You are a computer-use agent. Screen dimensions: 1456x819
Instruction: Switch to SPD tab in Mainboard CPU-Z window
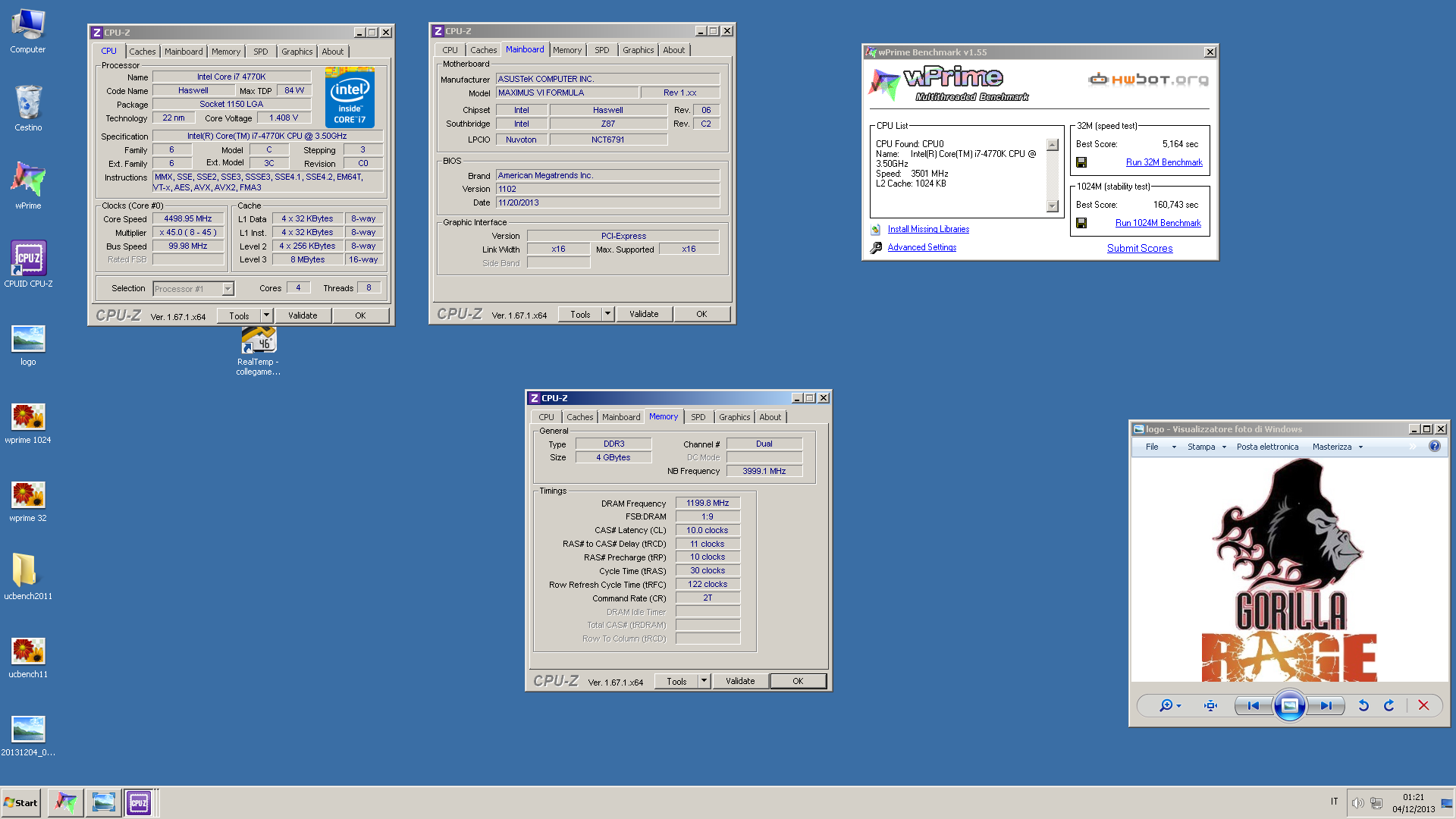click(601, 50)
